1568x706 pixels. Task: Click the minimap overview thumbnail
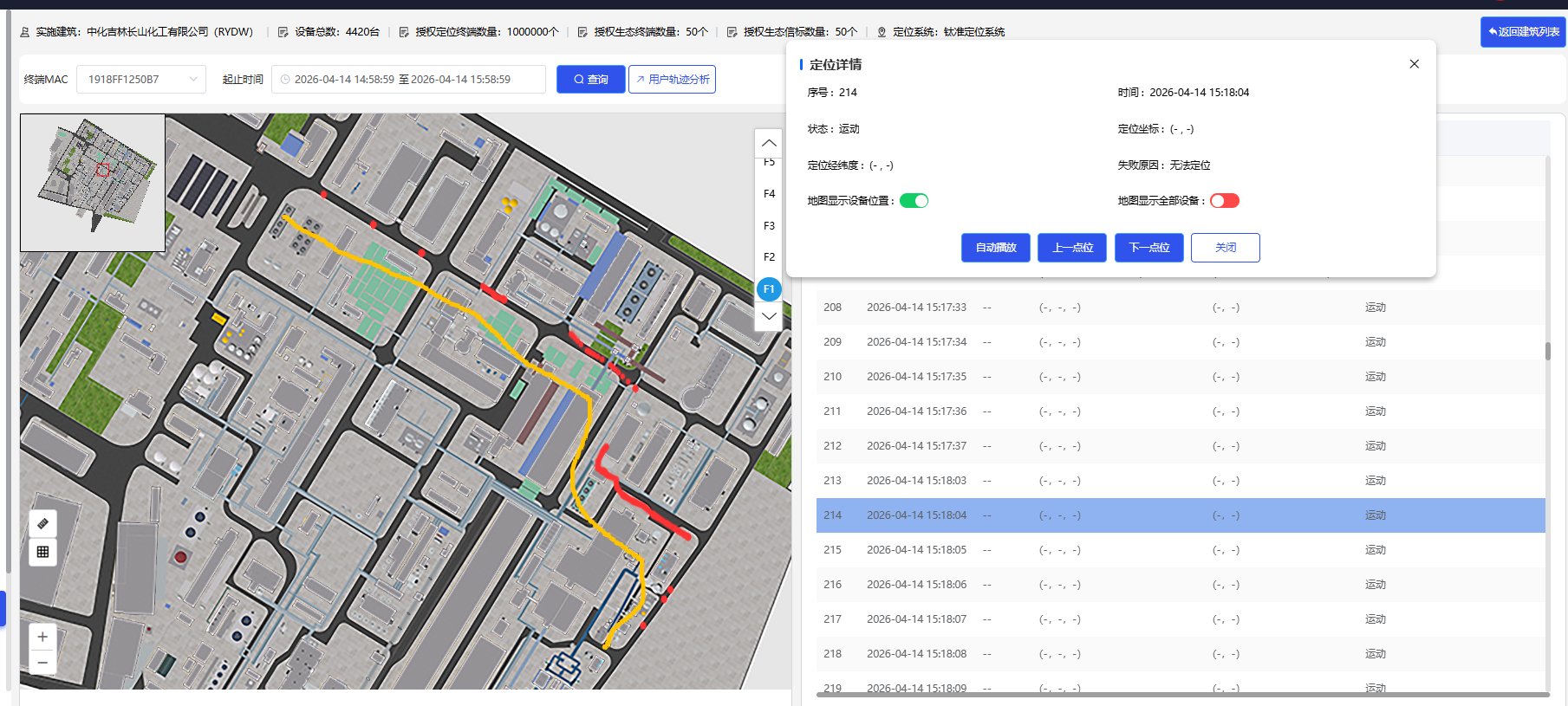[x=93, y=183]
